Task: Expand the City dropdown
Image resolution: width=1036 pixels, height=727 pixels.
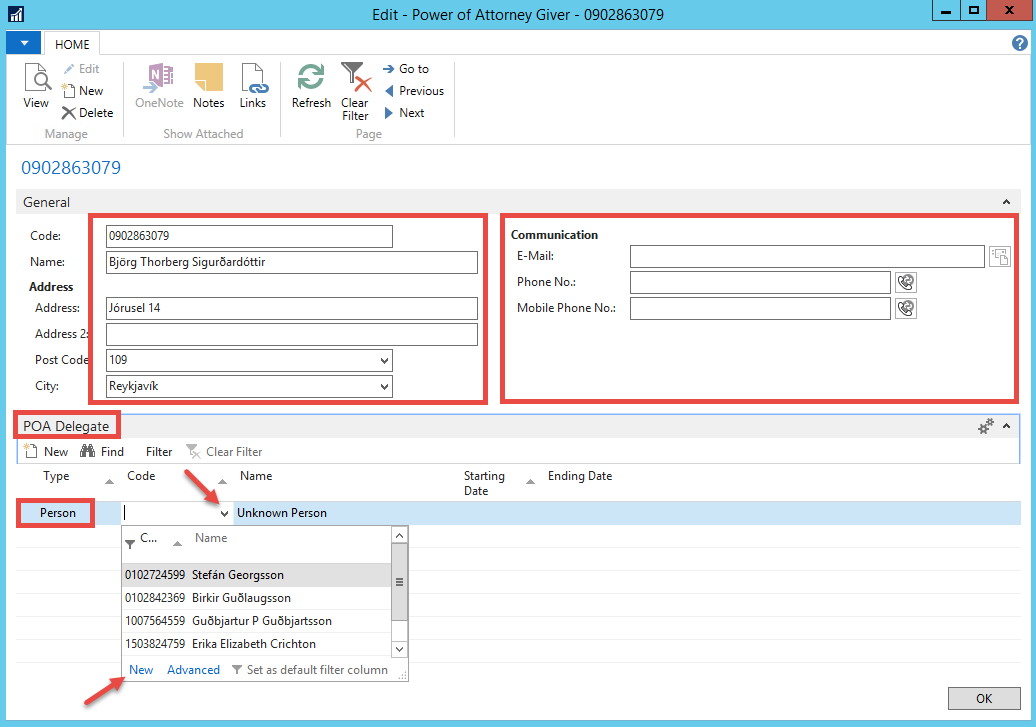Action: [385, 386]
